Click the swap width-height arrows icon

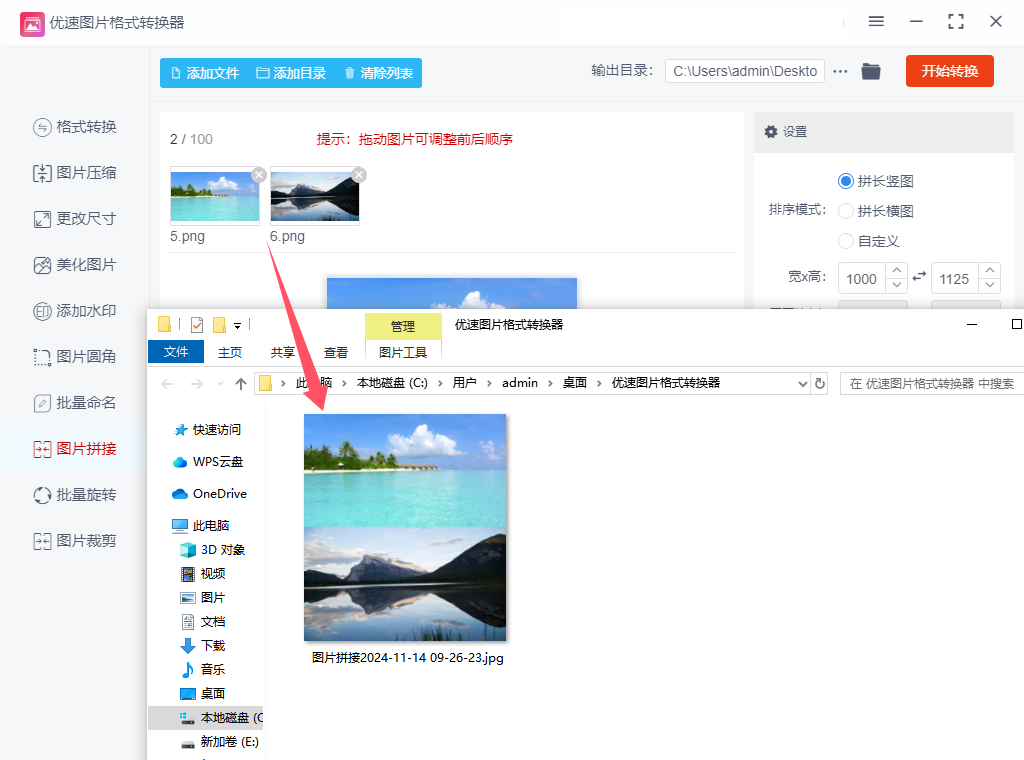919,276
